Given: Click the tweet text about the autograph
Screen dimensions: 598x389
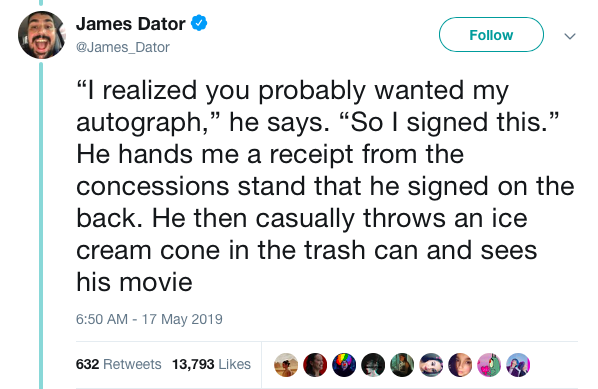Looking at the screenshot, I should tap(325, 186).
